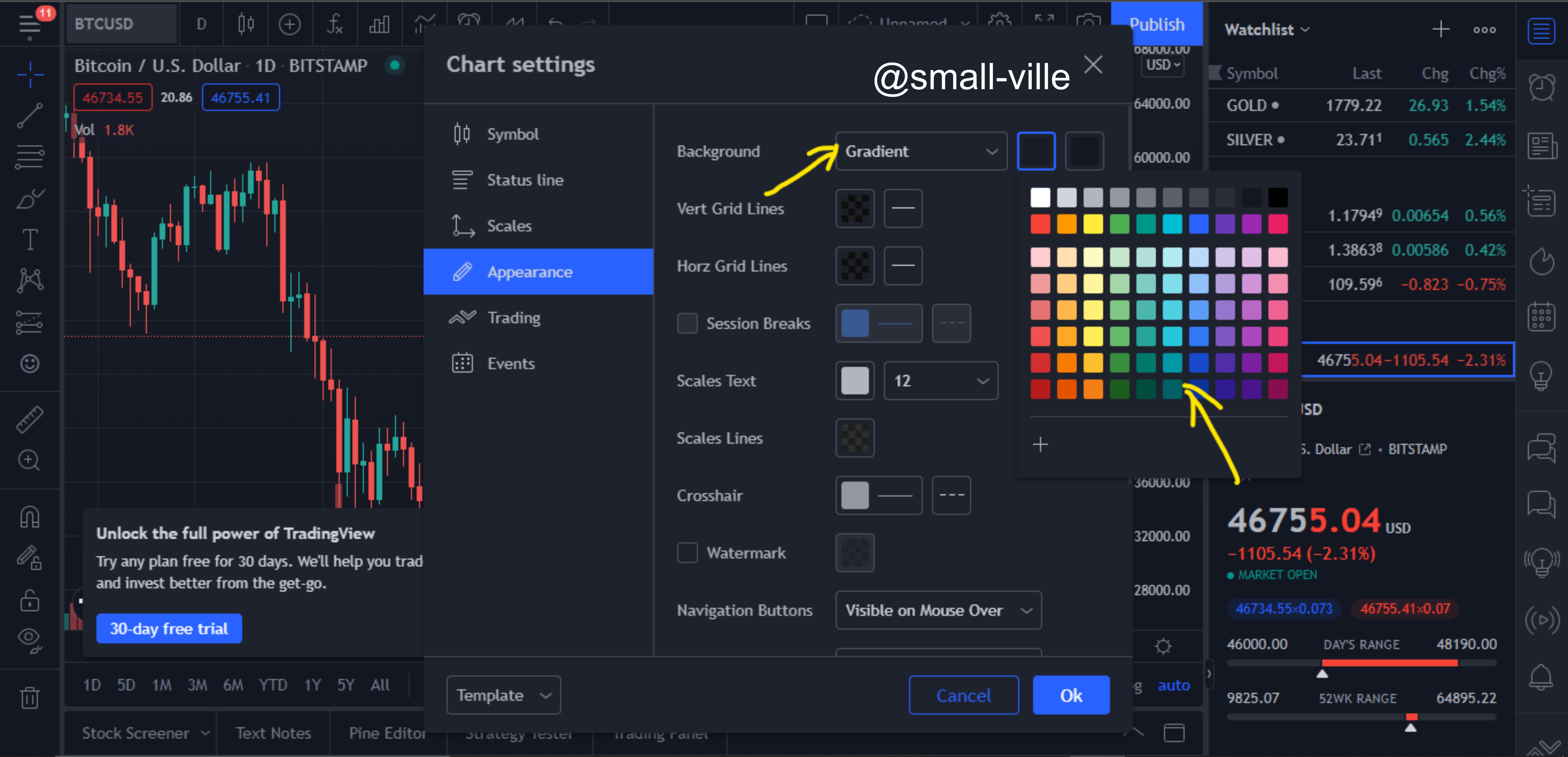Enable the Session Breaks checkbox
The image size is (1568, 757).
click(x=687, y=323)
